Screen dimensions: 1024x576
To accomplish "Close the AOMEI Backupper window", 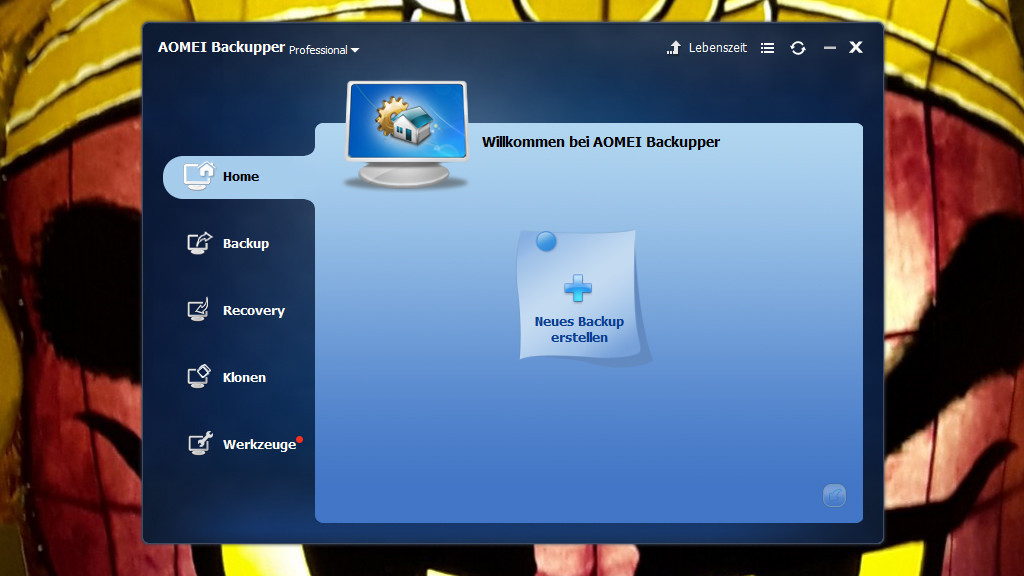I will [856, 47].
